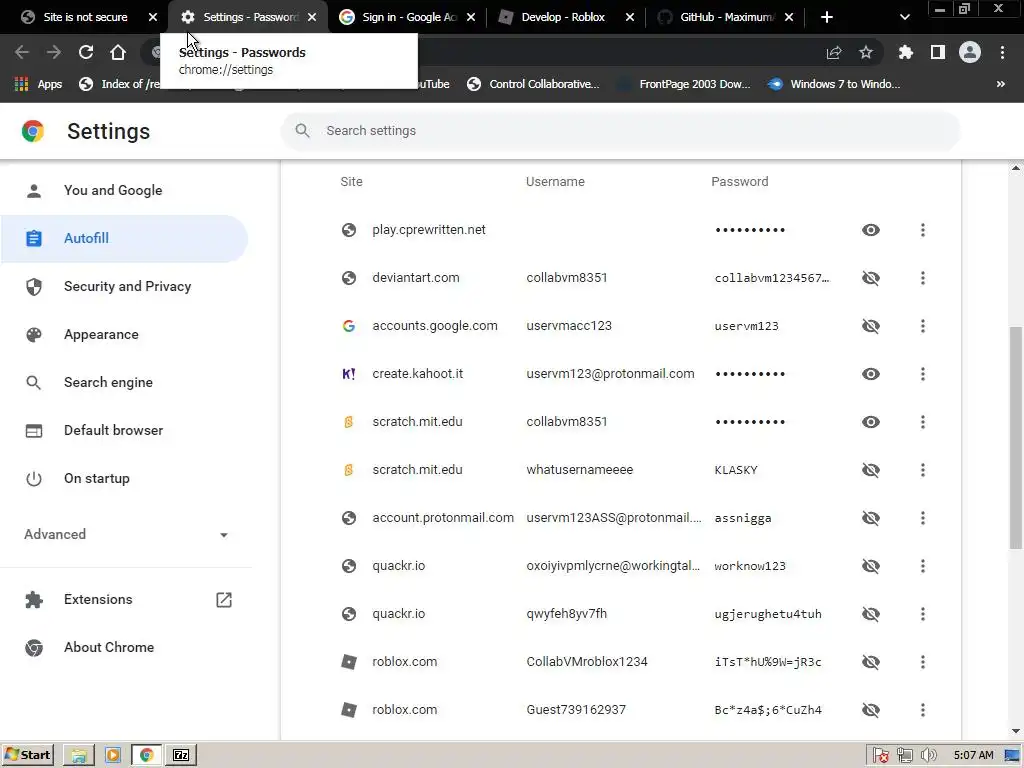
Task: Open the FrontPage 2003 Dow... bookmark
Action: (685, 84)
